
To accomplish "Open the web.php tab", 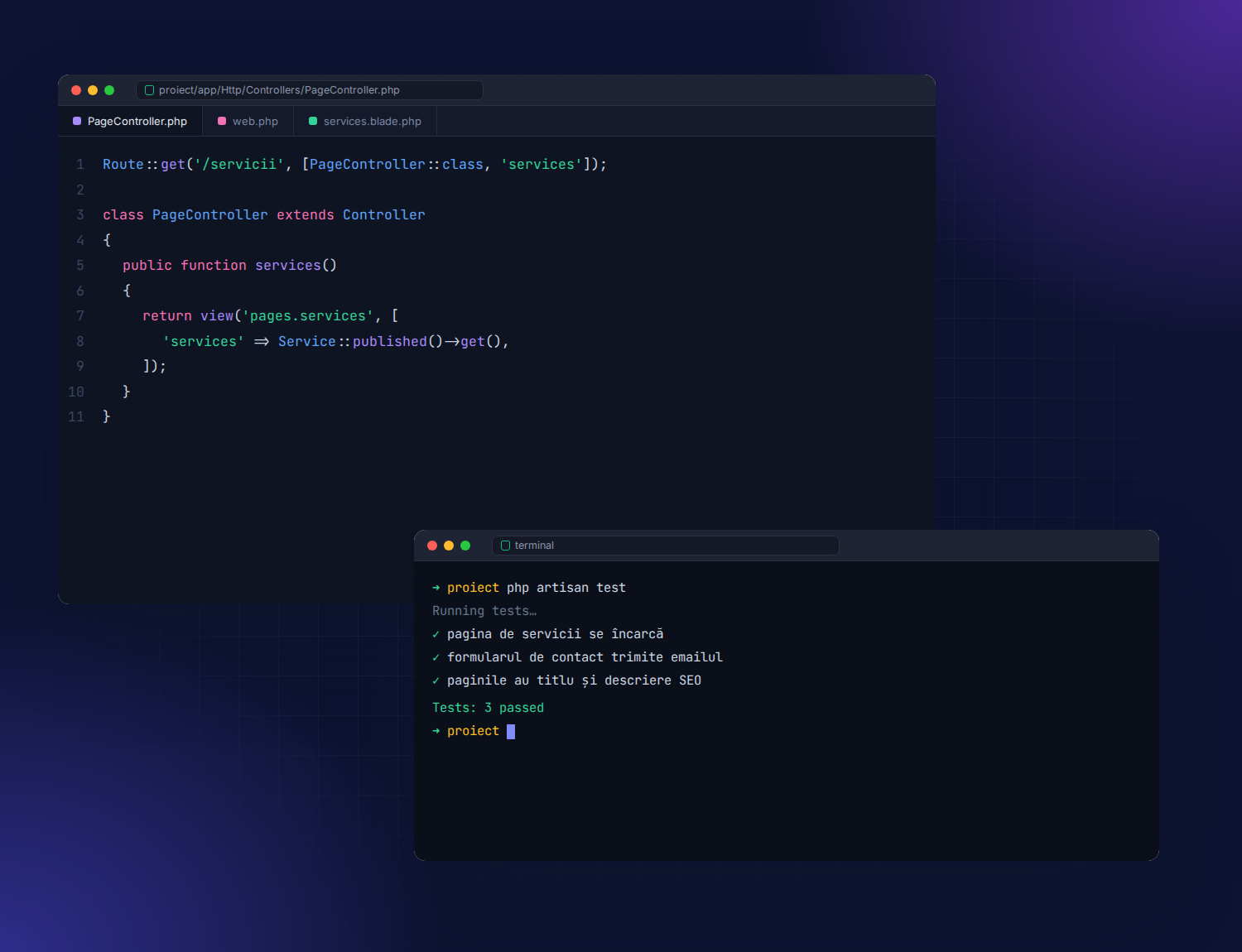I will [248, 121].
